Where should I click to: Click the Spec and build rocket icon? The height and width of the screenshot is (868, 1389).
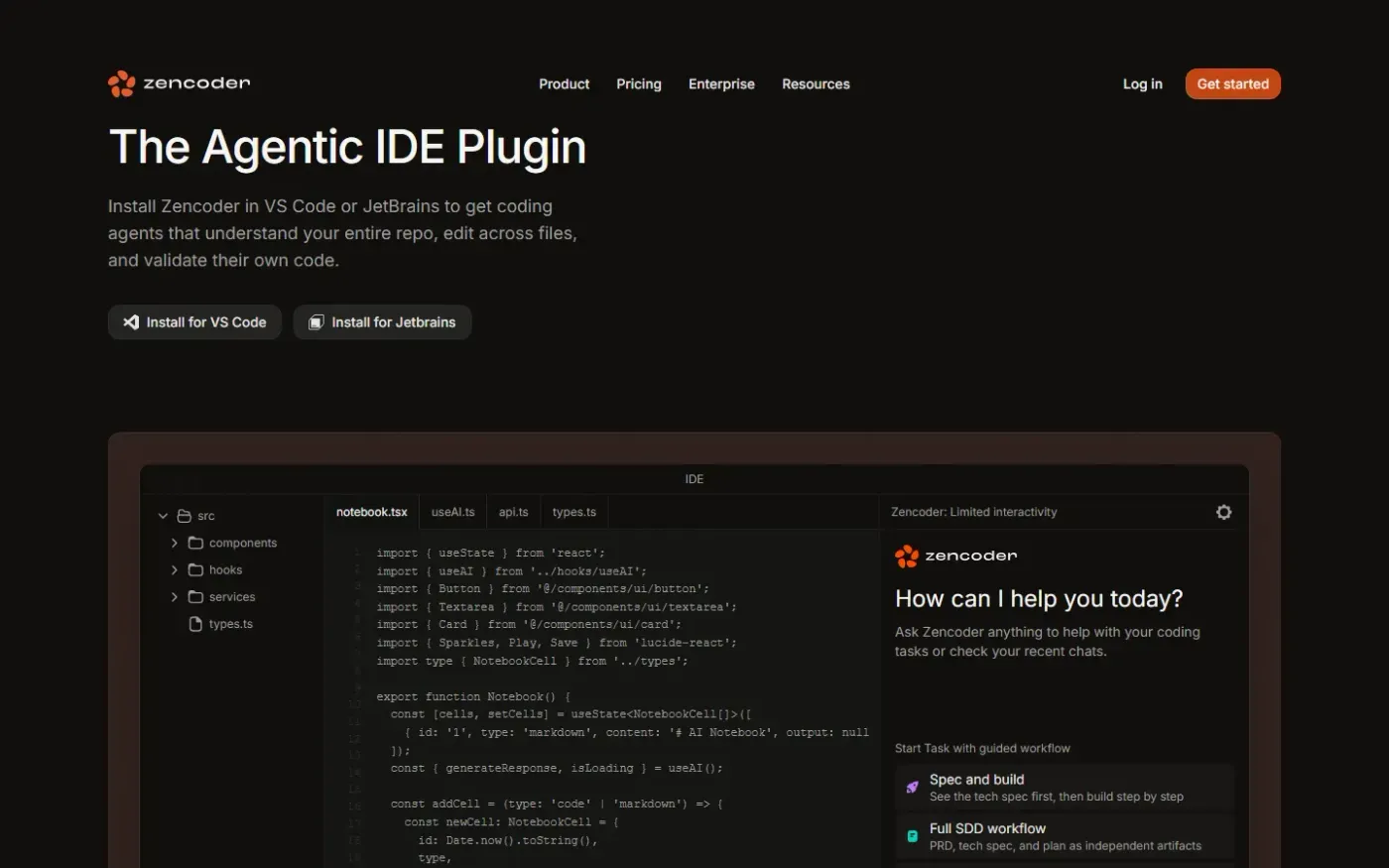912,788
